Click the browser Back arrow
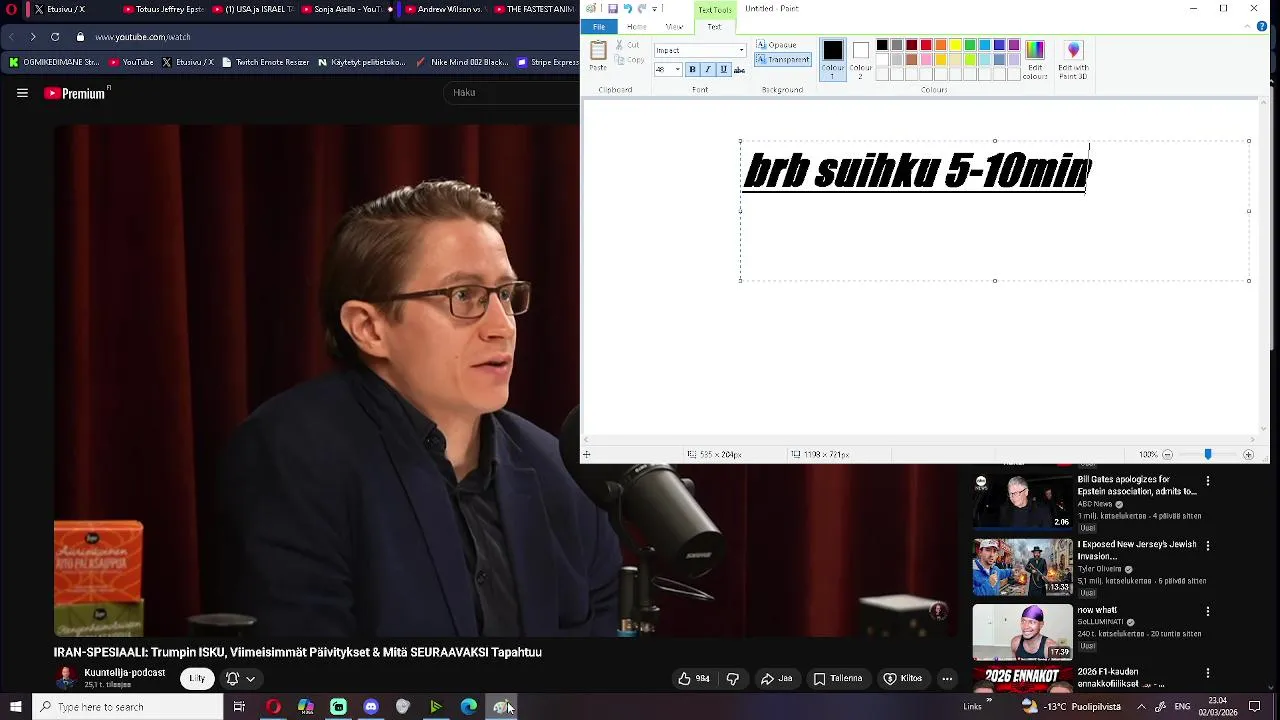Screen dimensions: 1280x720 12,37
